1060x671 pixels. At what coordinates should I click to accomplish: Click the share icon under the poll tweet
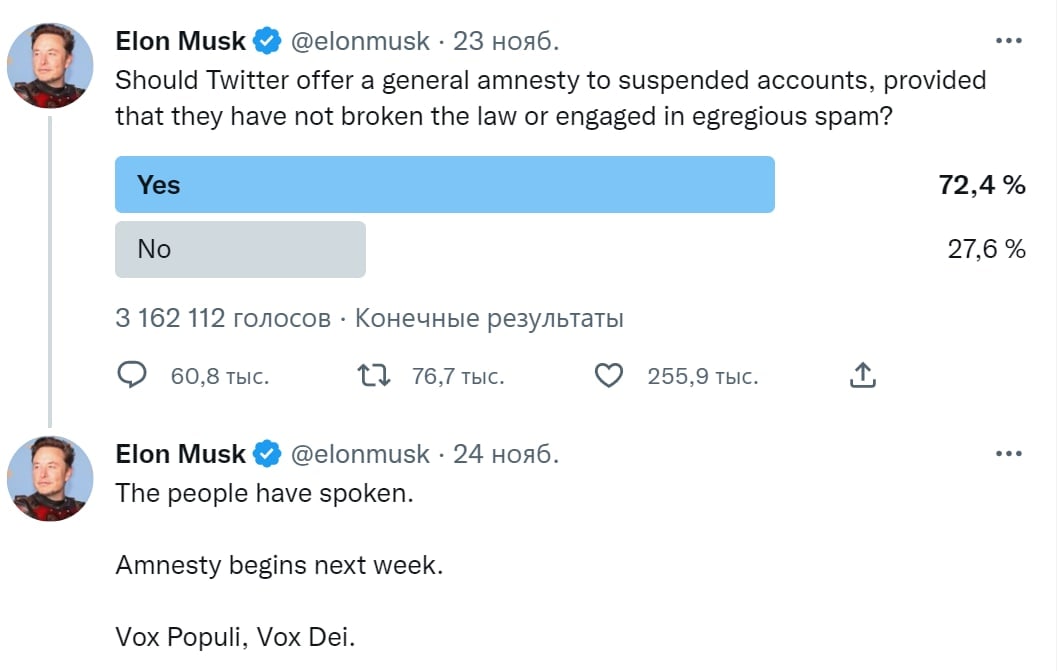(x=863, y=376)
